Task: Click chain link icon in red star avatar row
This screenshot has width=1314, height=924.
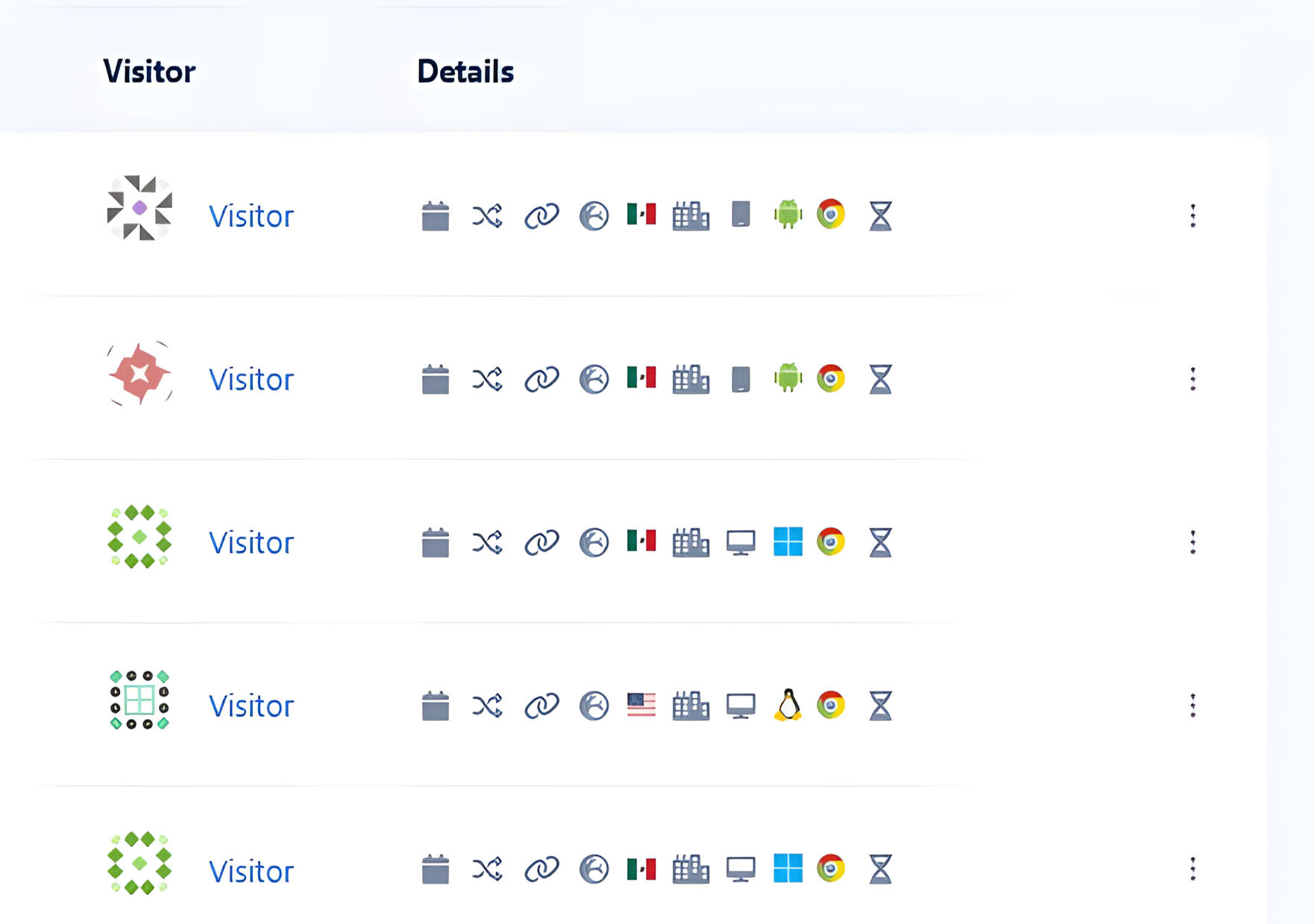Action: coord(541,379)
